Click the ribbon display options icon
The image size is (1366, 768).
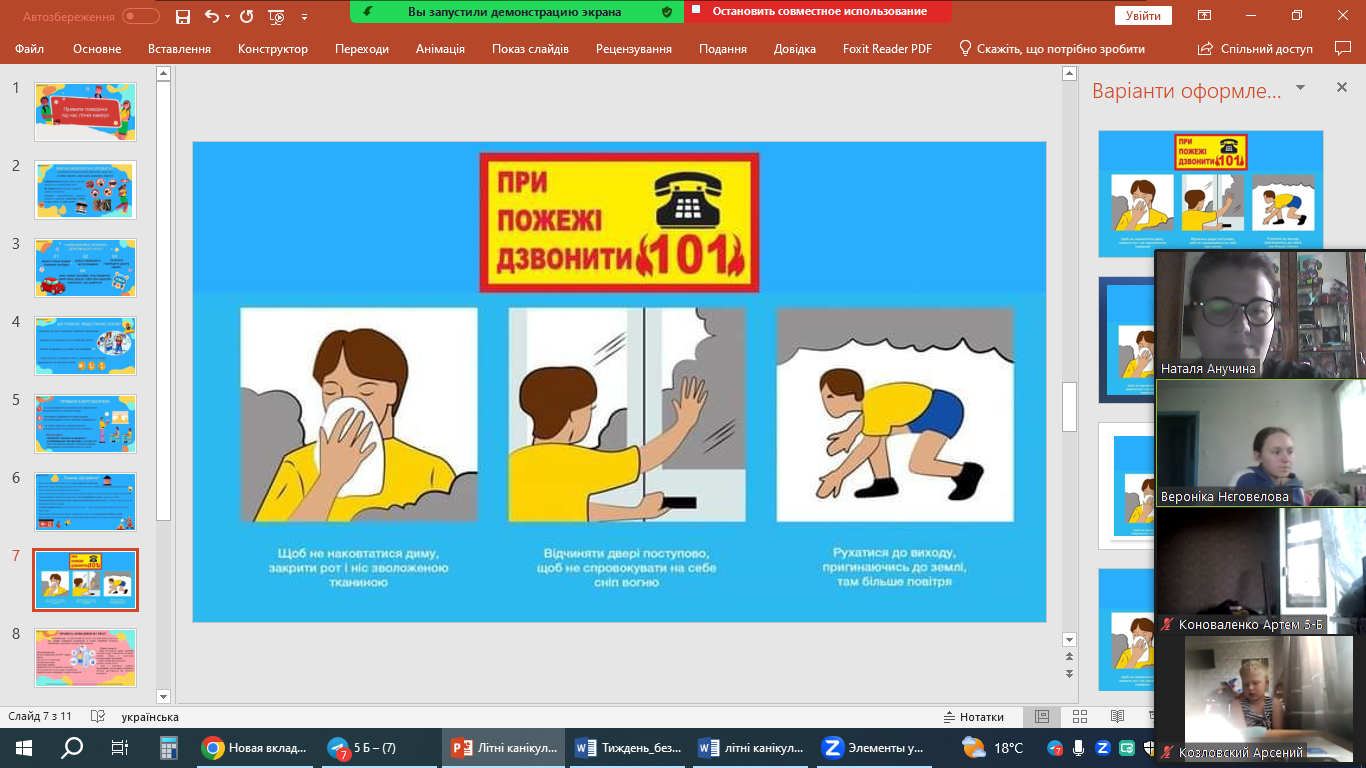click(1205, 16)
